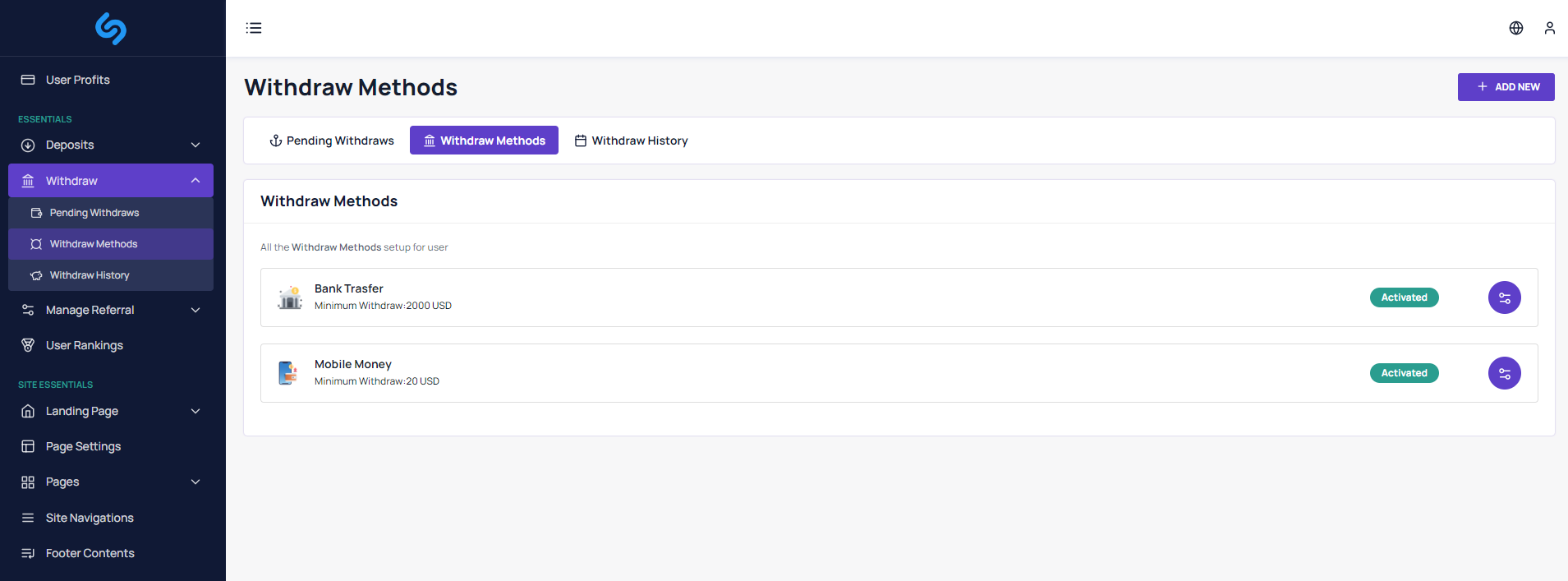Click the app logo in sidebar
1568x581 pixels.
point(111,28)
